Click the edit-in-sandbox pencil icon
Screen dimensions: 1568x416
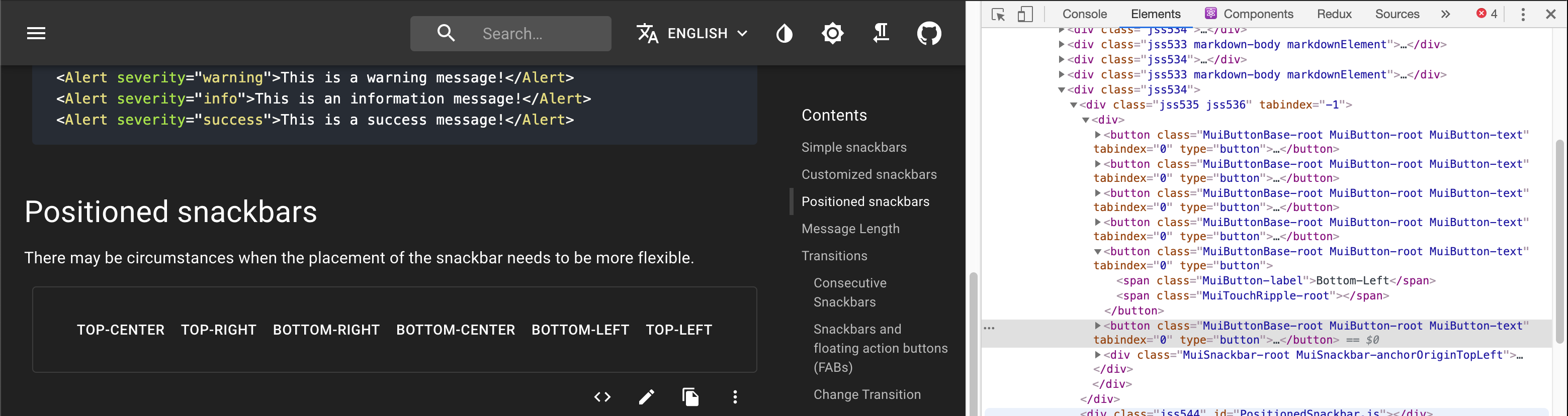point(646,396)
